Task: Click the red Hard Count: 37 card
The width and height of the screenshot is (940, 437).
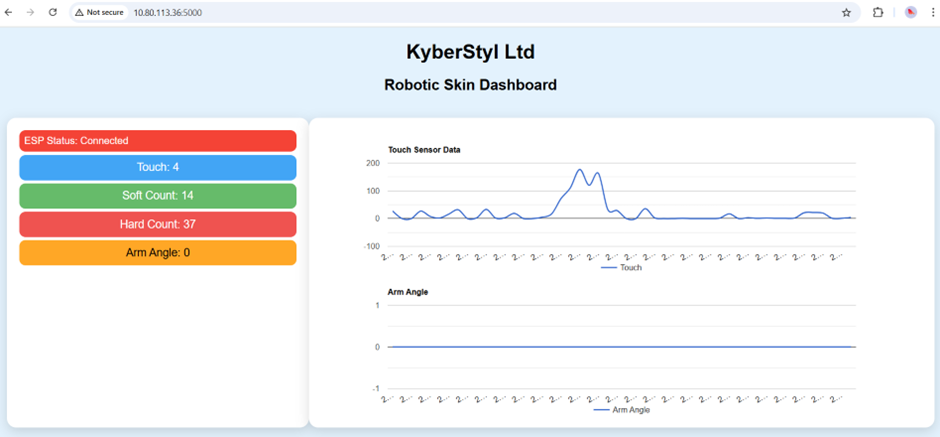Action: [x=158, y=224]
